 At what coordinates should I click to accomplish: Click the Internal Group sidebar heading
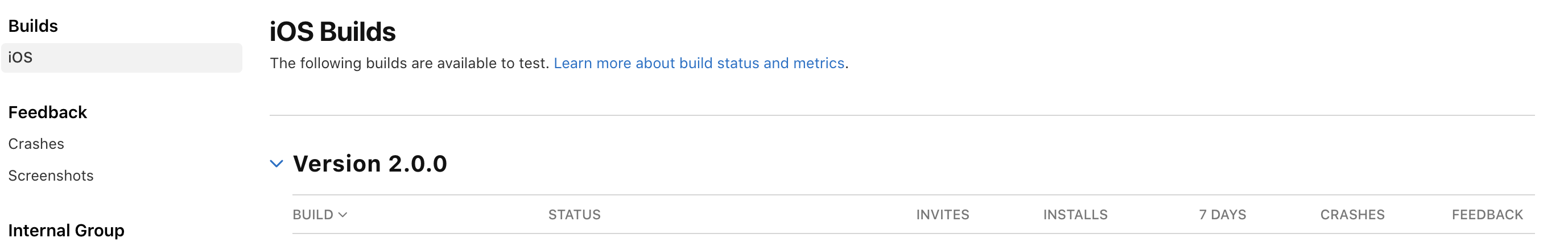(x=66, y=231)
